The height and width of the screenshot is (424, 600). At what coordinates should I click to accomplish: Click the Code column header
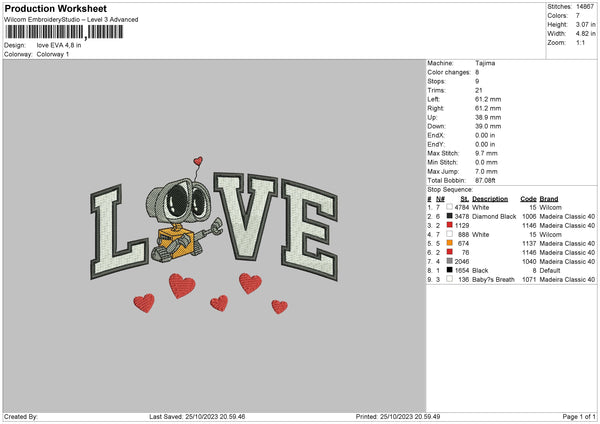coord(529,198)
